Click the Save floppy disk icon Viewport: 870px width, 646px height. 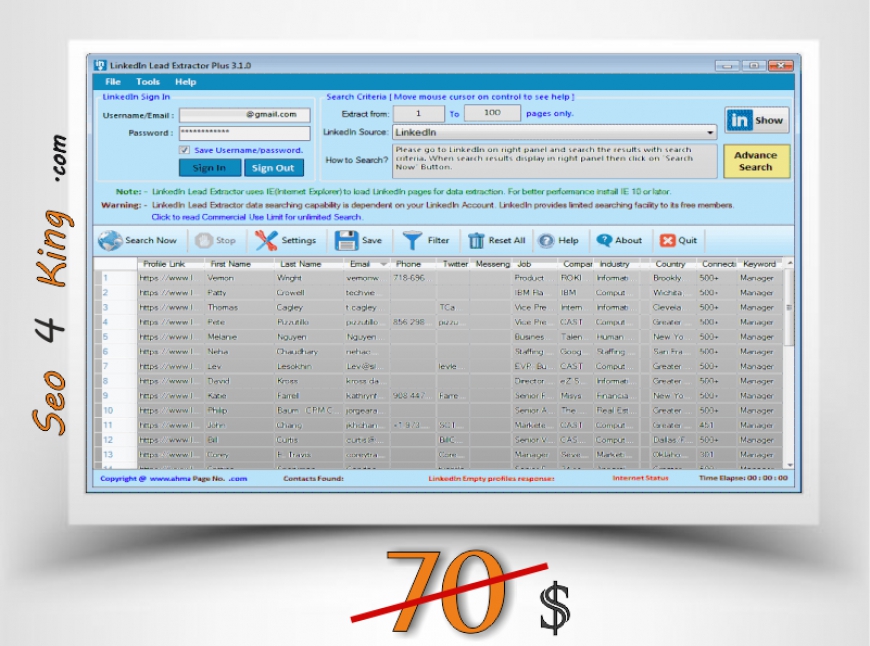(x=346, y=240)
